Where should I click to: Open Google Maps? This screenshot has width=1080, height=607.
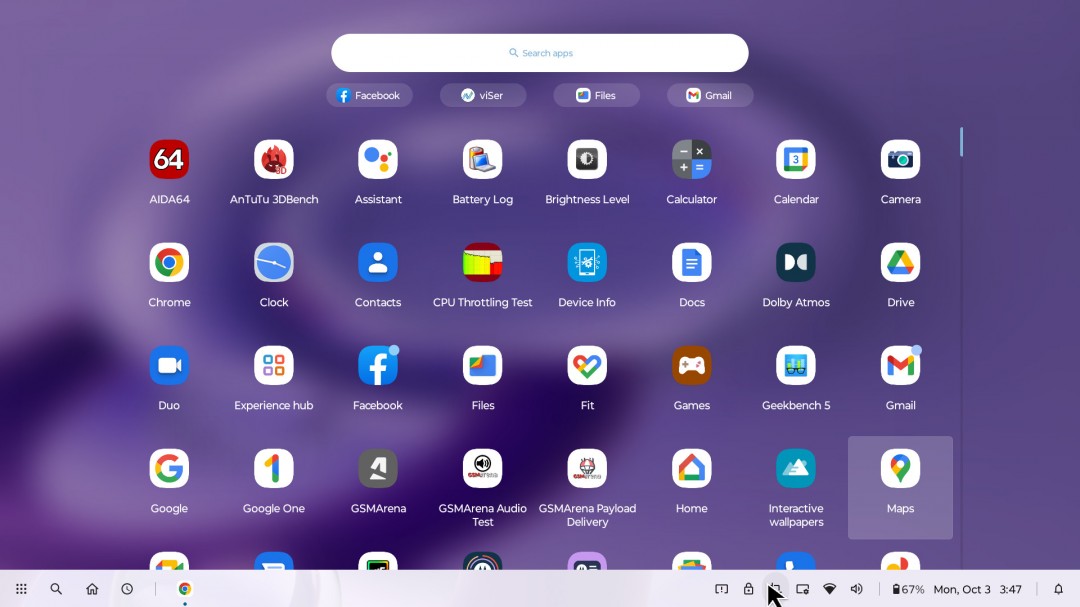pos(900,487)
